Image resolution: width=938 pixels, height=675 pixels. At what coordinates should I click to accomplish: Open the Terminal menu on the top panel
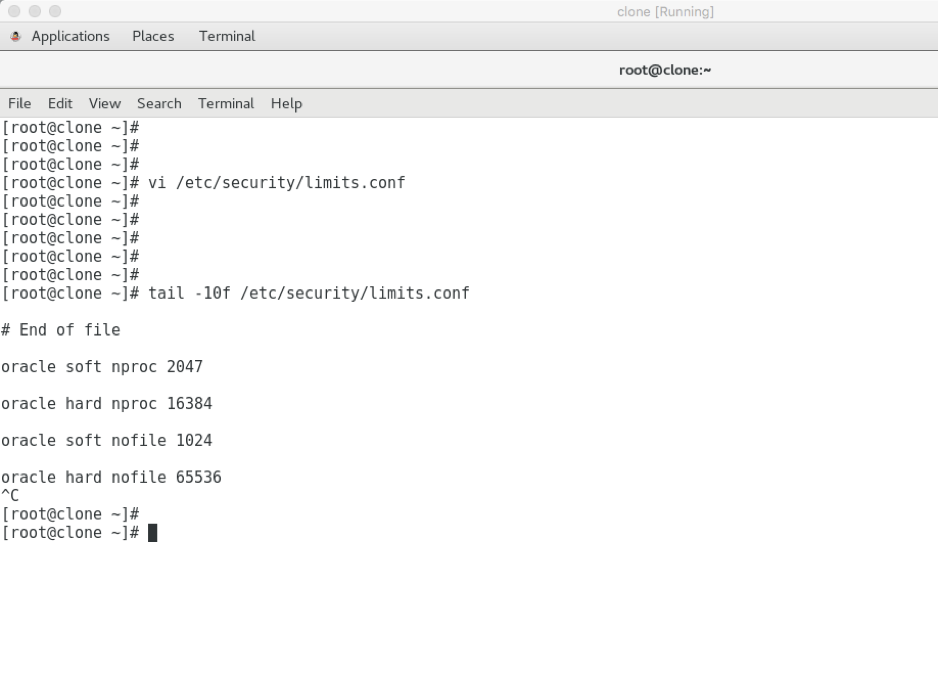(x=226, y=36)
